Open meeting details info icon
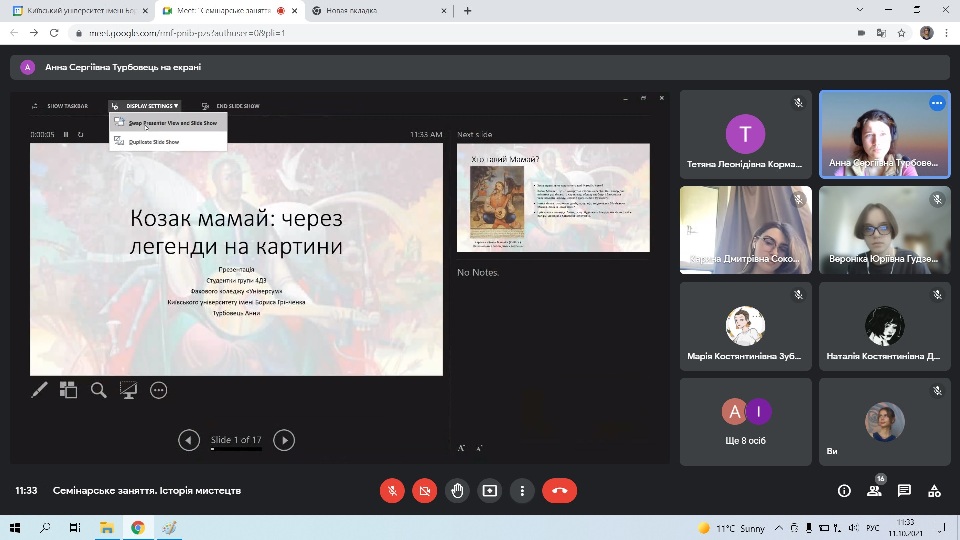The height and width of the screenshot is (540, 960). pyautogui.click(x=844, y=490)
